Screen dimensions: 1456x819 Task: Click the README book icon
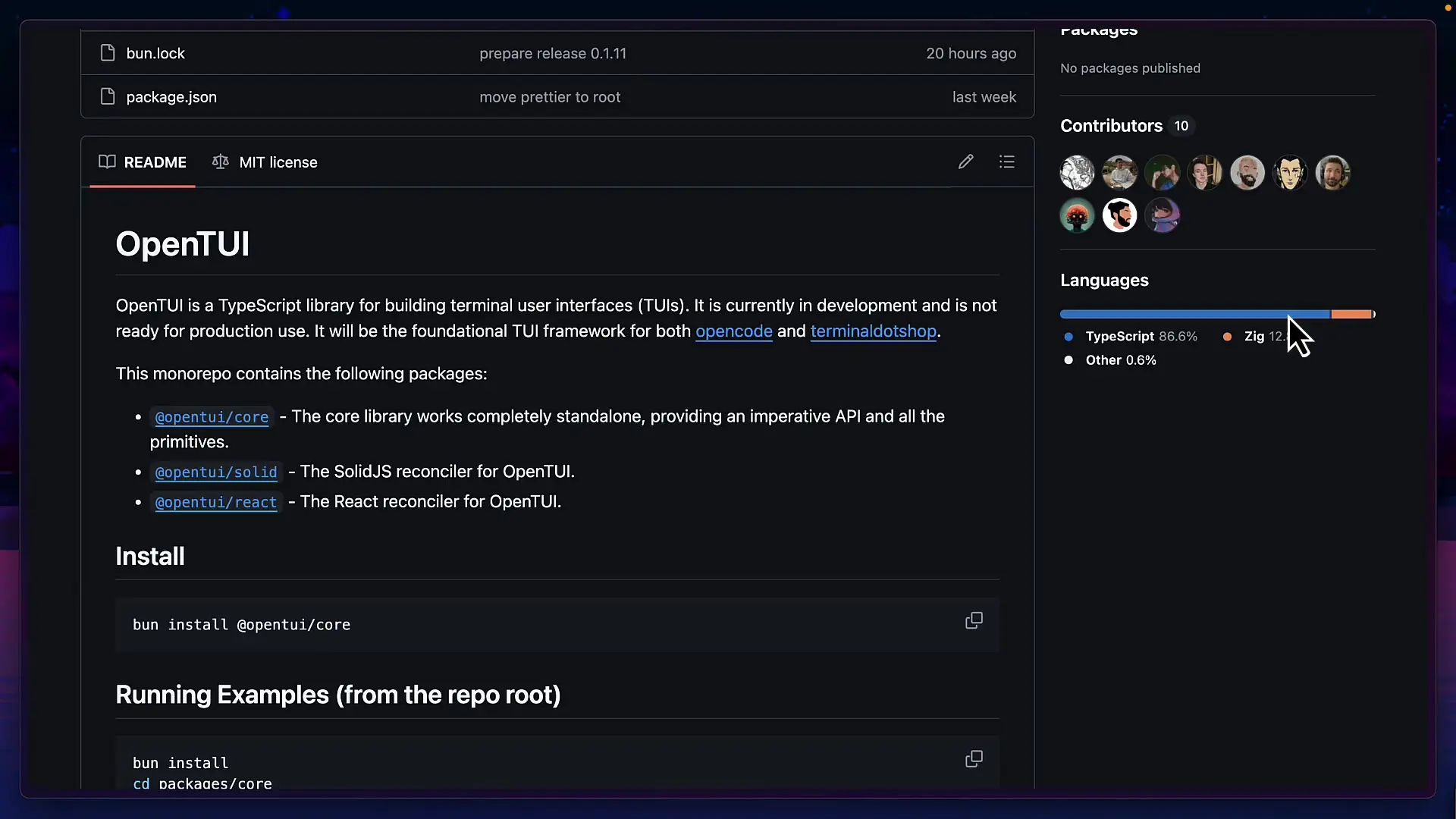[107, 162]
